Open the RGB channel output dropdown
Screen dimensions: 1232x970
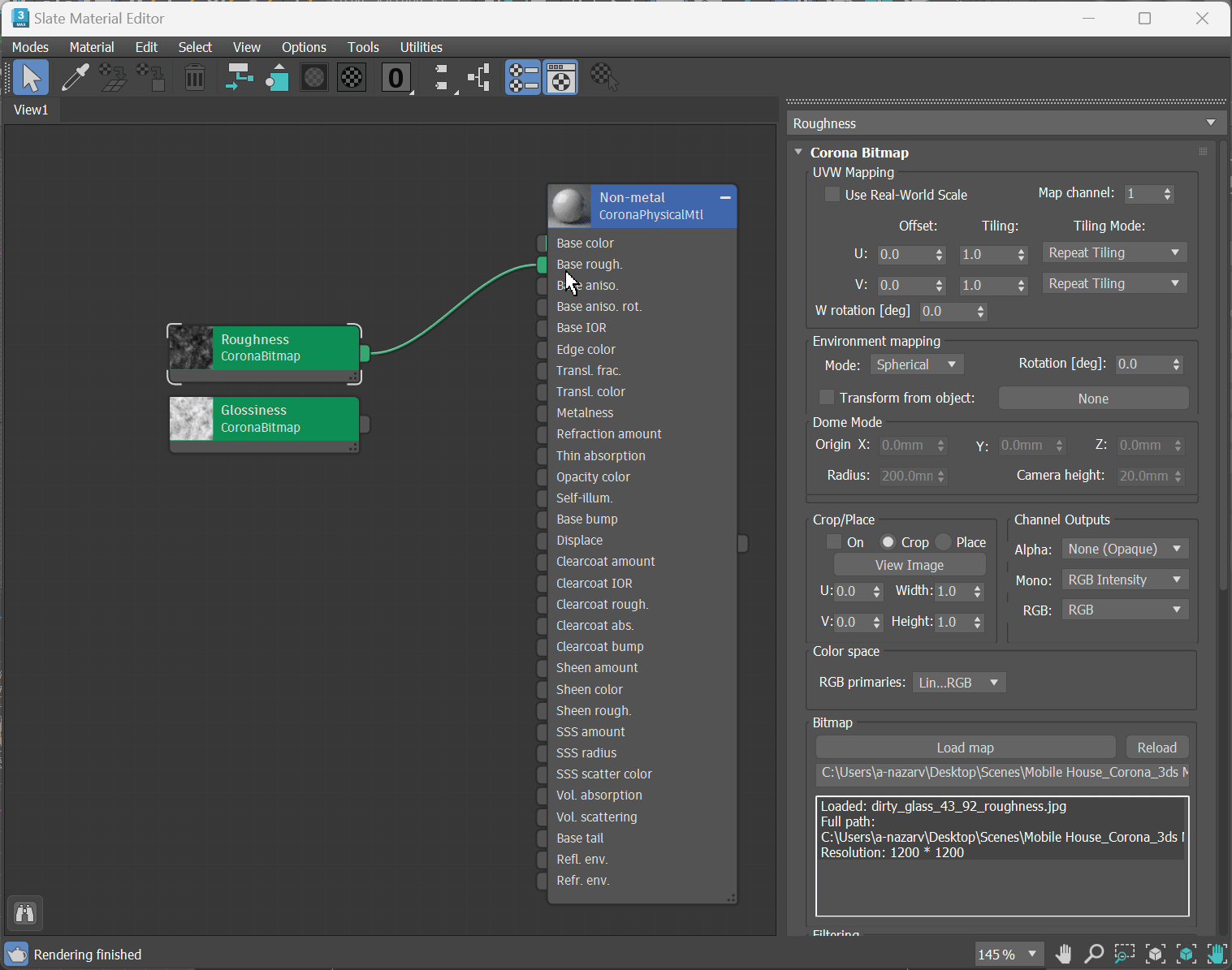tap(1125, 610)
